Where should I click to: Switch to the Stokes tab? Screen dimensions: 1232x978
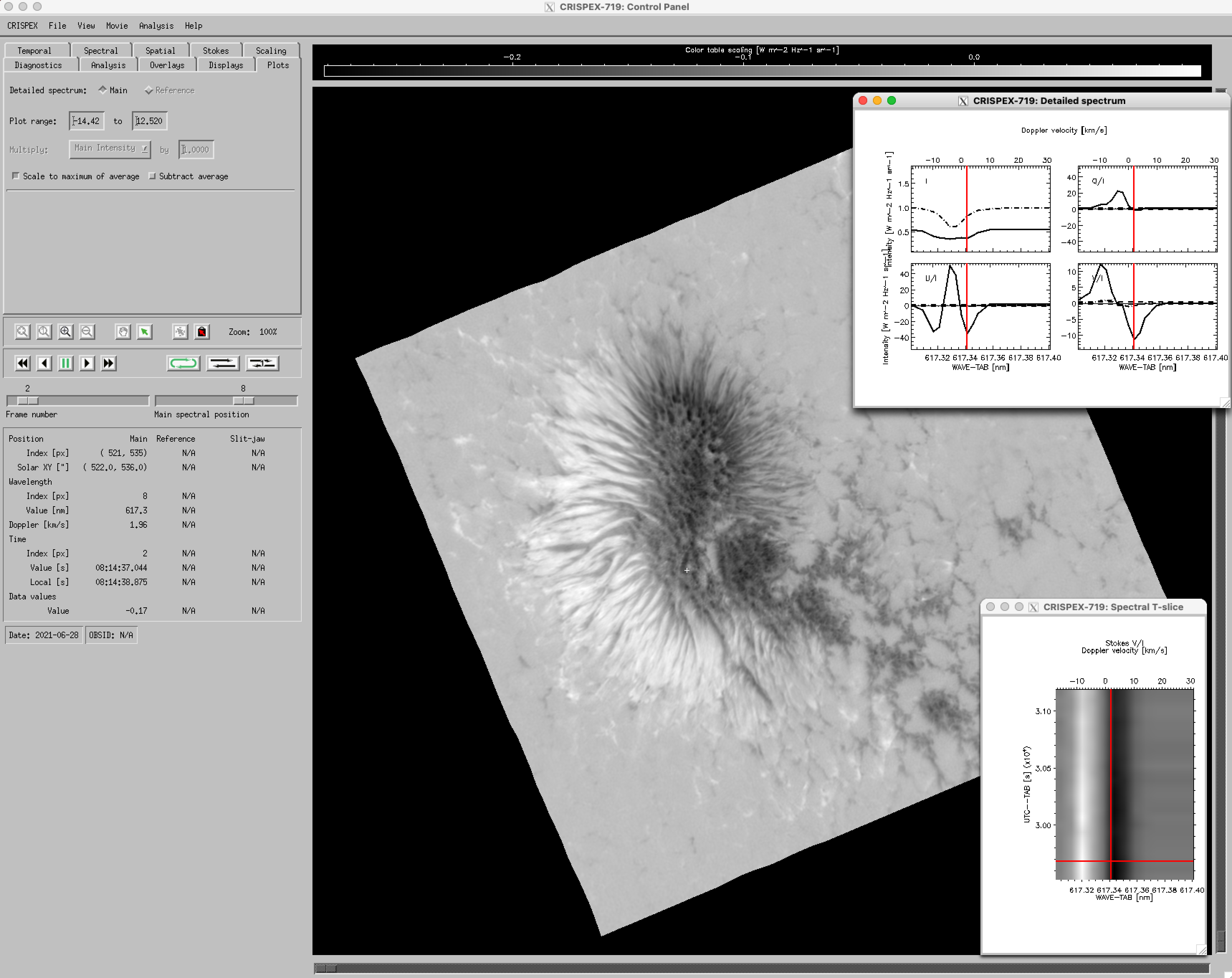click(x=215, y=50)
